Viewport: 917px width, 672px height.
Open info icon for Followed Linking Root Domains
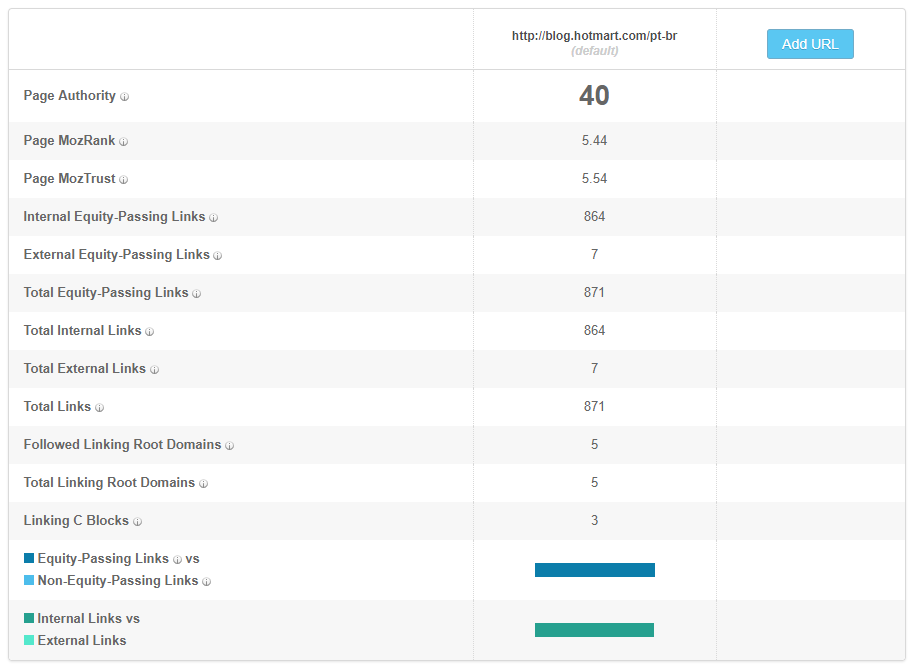click(x=229, y=446)
